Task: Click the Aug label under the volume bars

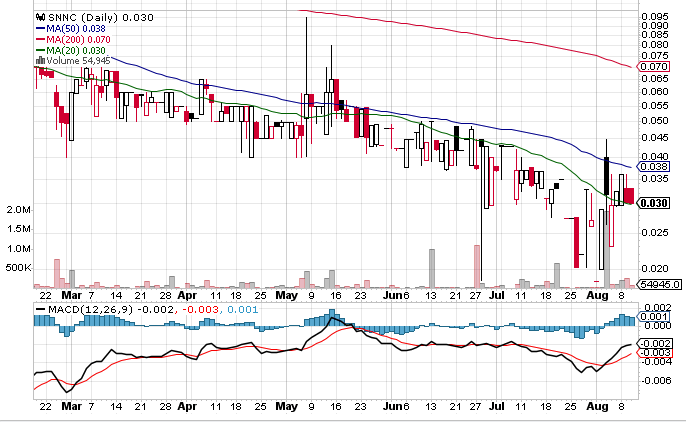Action: tap(597, 296)
